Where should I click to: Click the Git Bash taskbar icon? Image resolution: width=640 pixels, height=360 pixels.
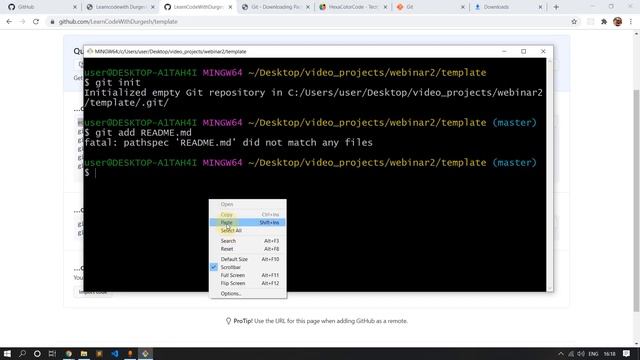point(145,353)
